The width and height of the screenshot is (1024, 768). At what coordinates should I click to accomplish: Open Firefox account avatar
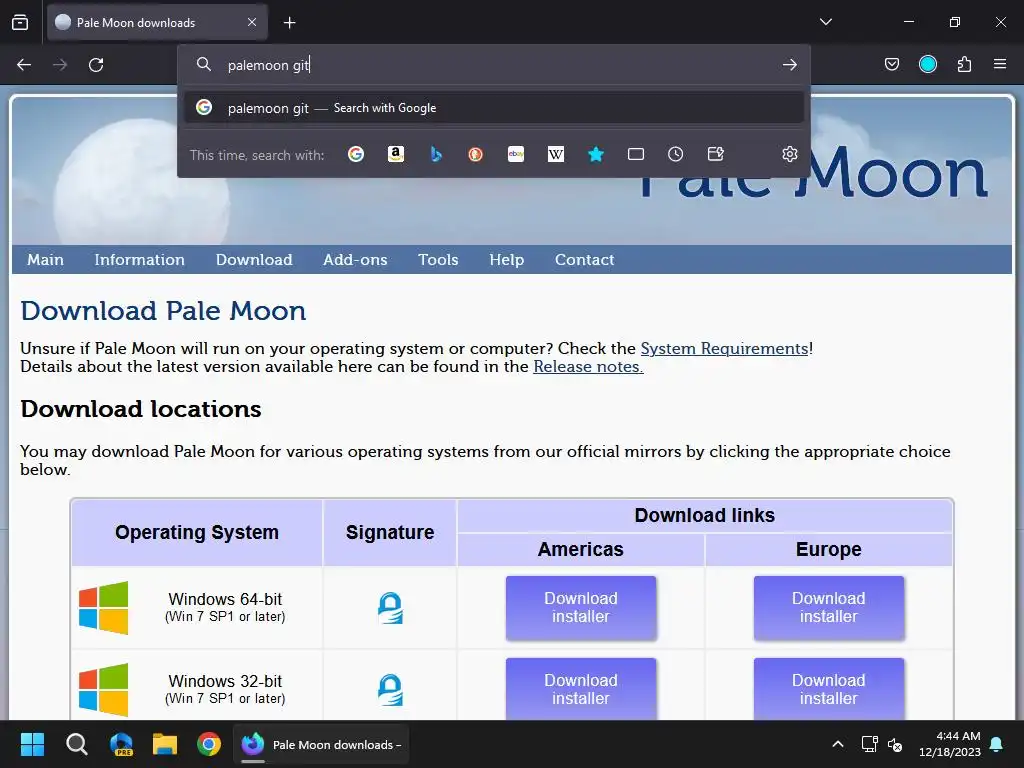point(927,64)
